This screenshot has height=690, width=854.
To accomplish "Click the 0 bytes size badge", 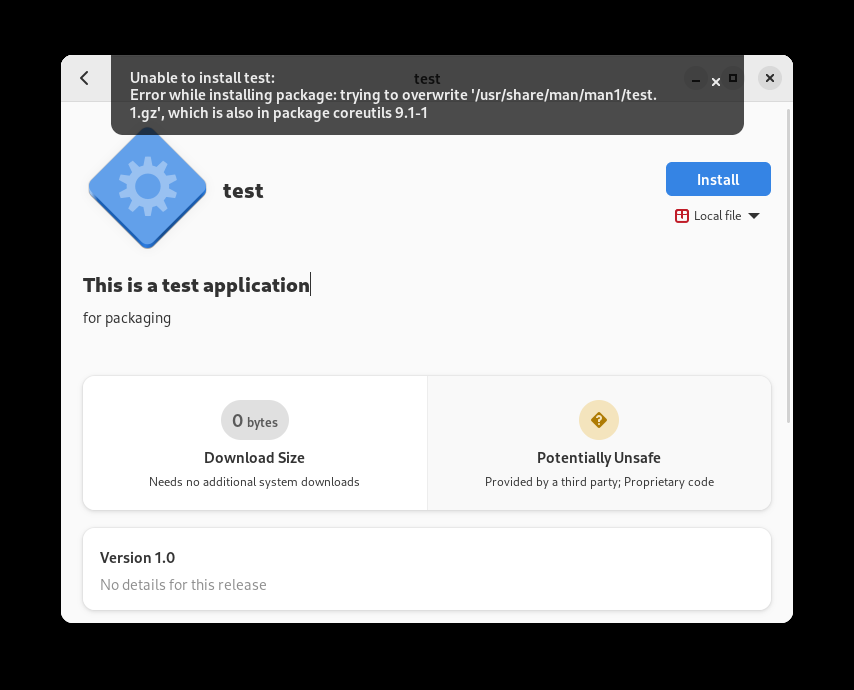I will point(255,421).
